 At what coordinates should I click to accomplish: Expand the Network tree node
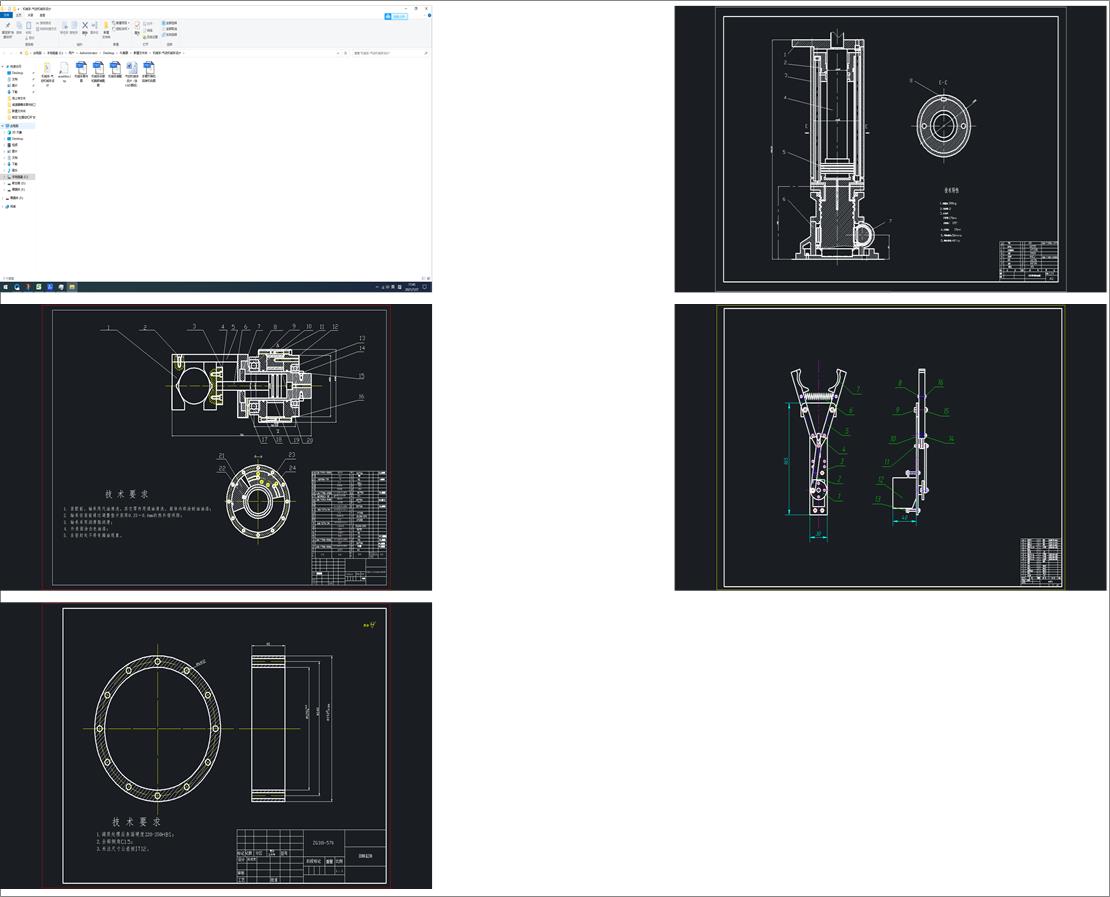point(2,207)
